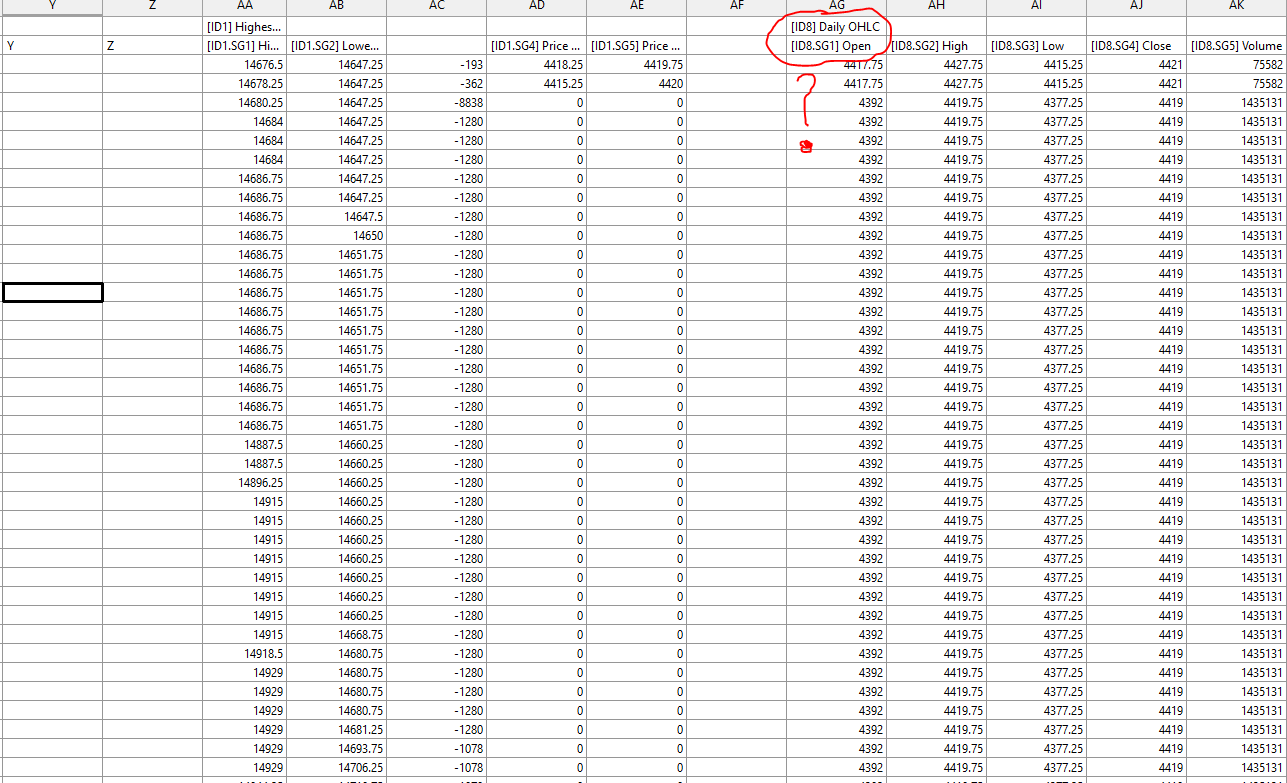Image resolution: width=1287 pixels, height=783 pixels.
Task: Click the cell showing -193
Action: pyautogui.click(x=436, y=65)
